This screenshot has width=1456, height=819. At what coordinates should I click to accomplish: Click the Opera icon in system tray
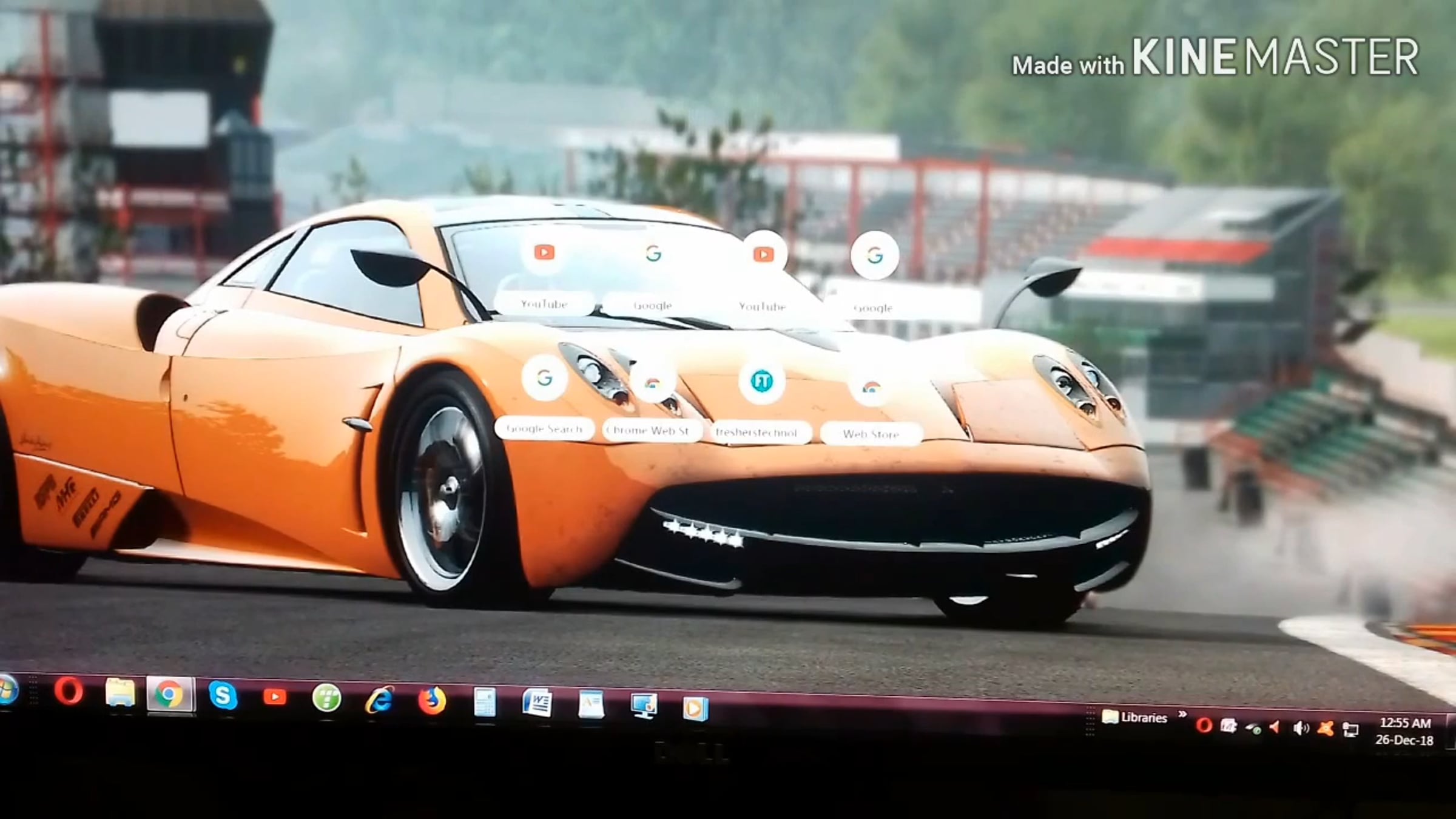(x=1205, y=725)
